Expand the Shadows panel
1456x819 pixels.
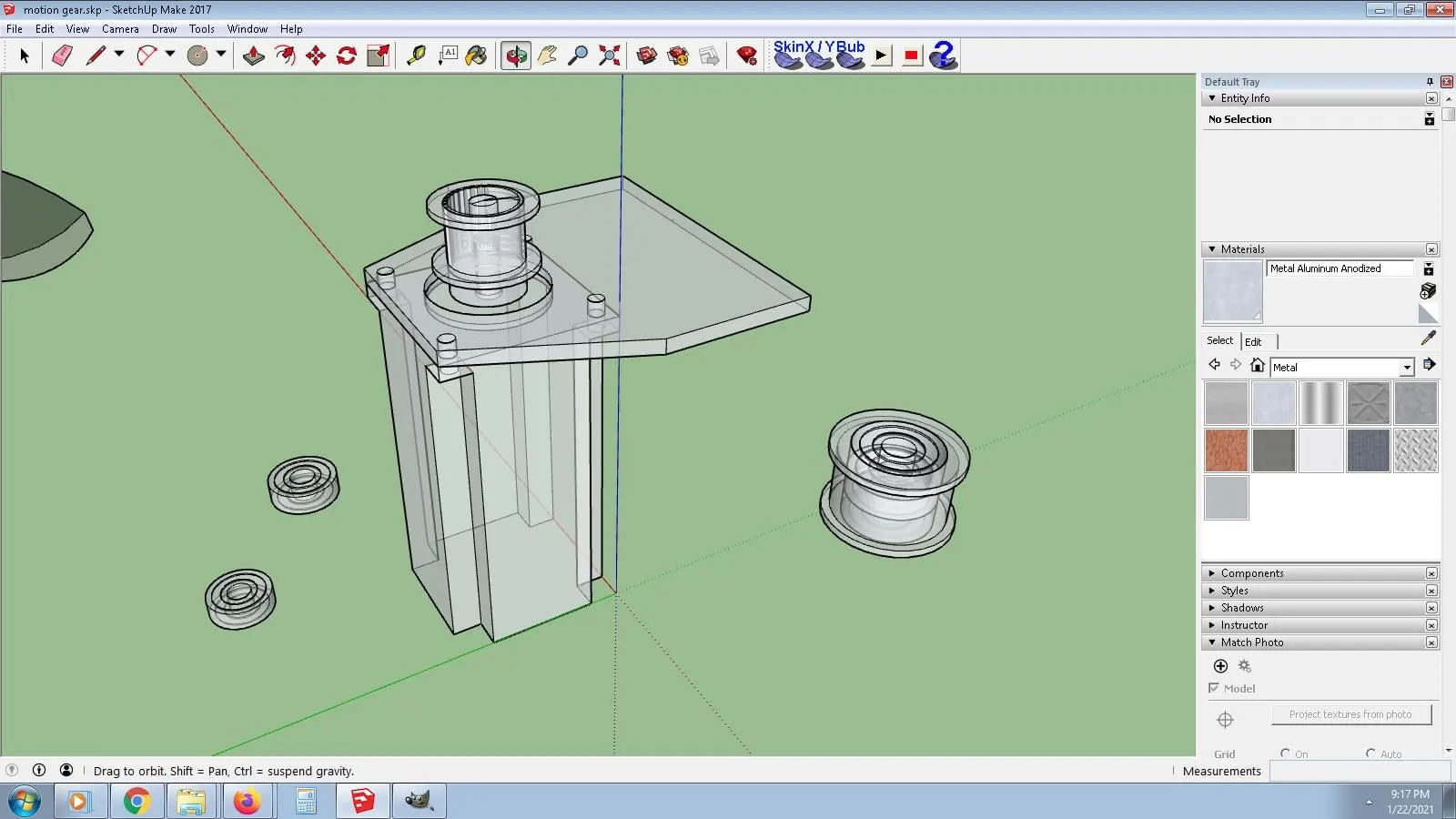1242,608
